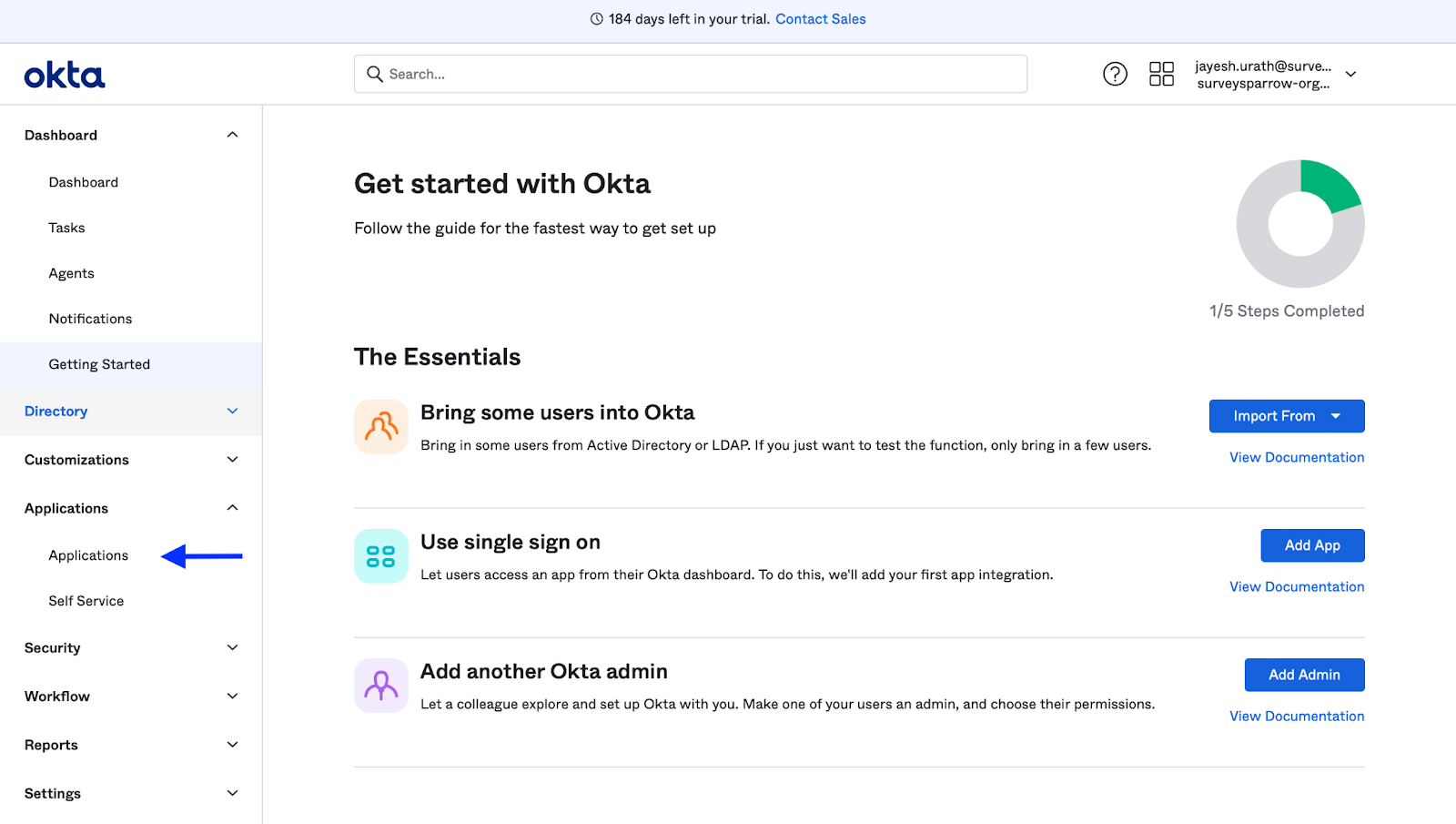Open Applications submenu item
This screenshot has width=1456, height=824.
coord(88,555)
